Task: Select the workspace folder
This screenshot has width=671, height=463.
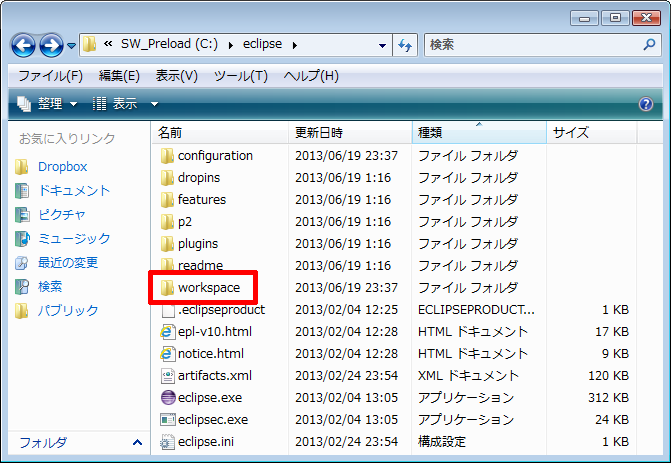Action: tap(209, 288)
